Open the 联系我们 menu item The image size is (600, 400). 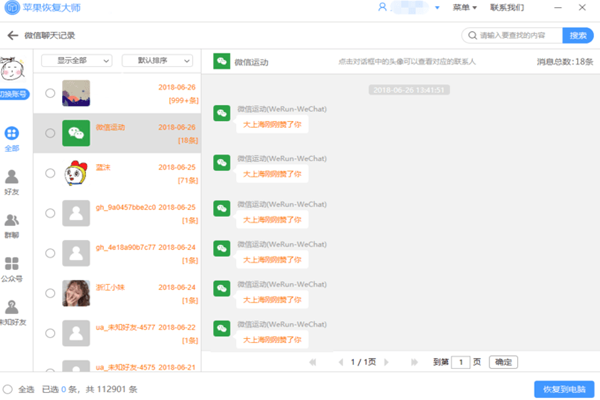pyautogui.click(x=506, y=8)
